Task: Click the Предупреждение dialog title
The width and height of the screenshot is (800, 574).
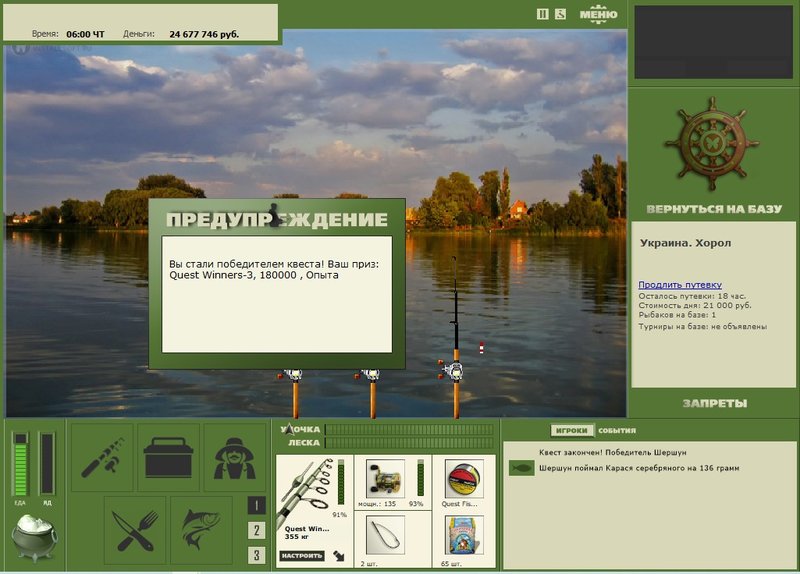Action: [x=277, y=219]
